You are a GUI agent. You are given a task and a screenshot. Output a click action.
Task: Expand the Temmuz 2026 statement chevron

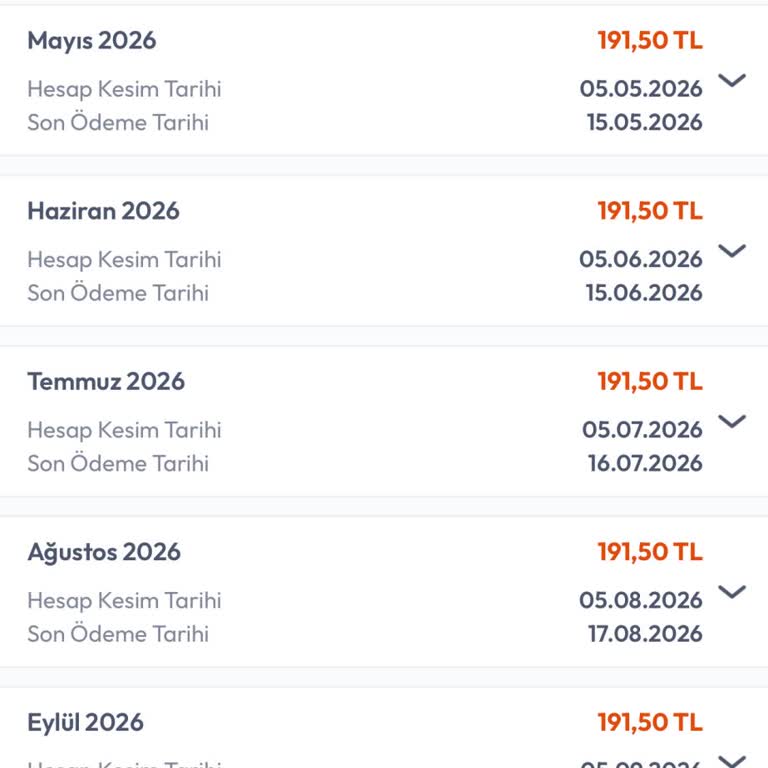pos(732,421)
